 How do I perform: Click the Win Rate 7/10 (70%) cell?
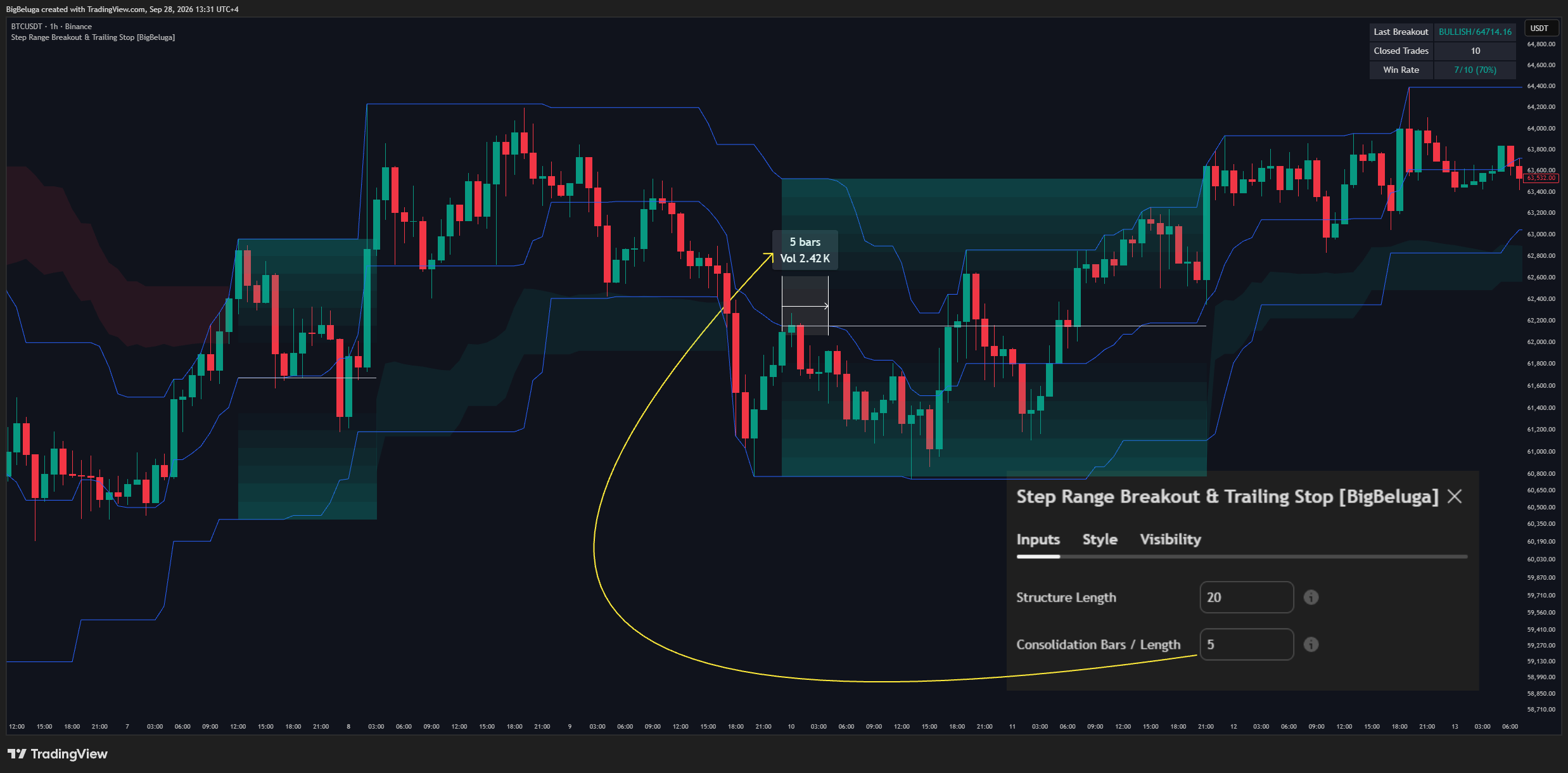[1475, 70]
